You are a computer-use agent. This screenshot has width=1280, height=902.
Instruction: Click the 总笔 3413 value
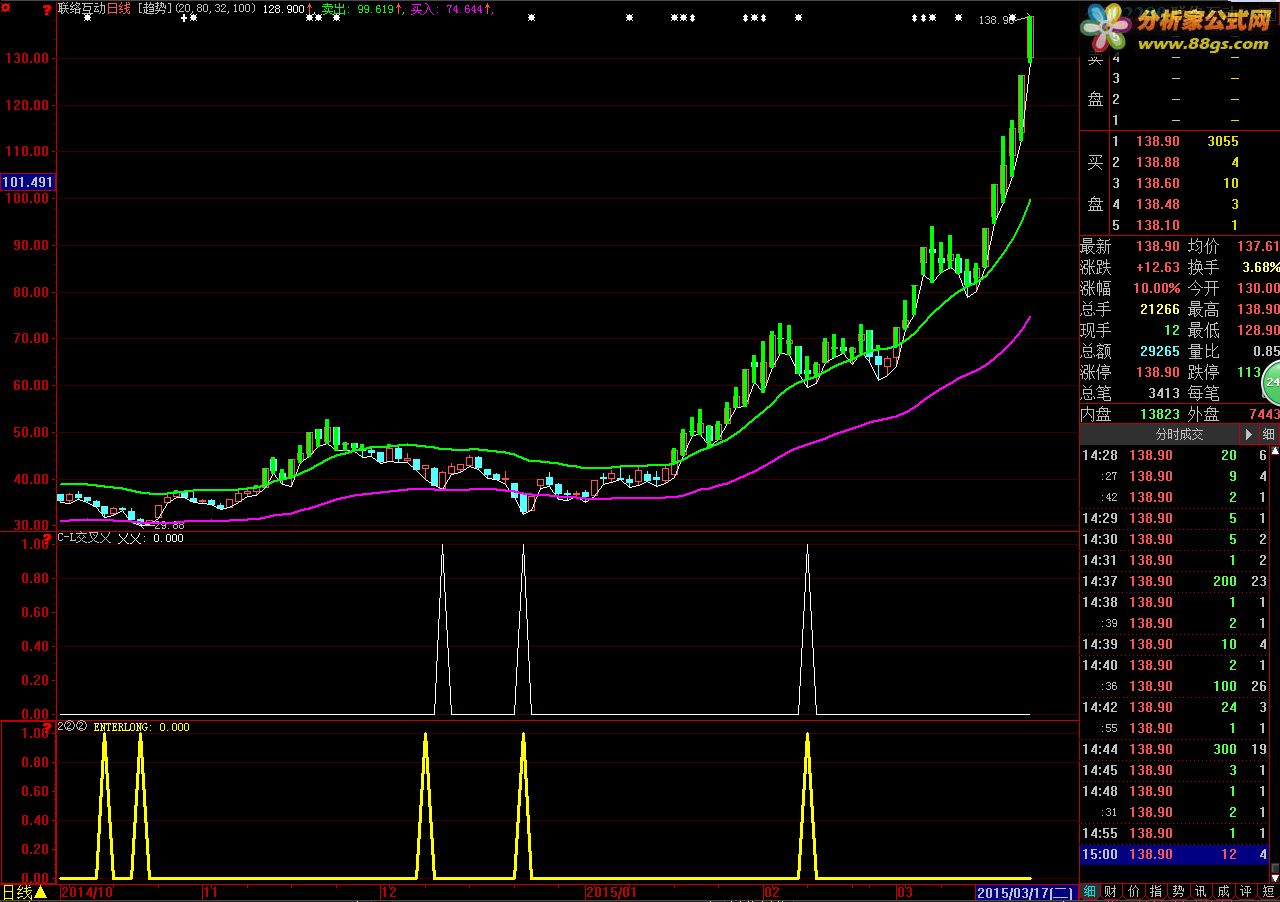(x=1162, y=393)
